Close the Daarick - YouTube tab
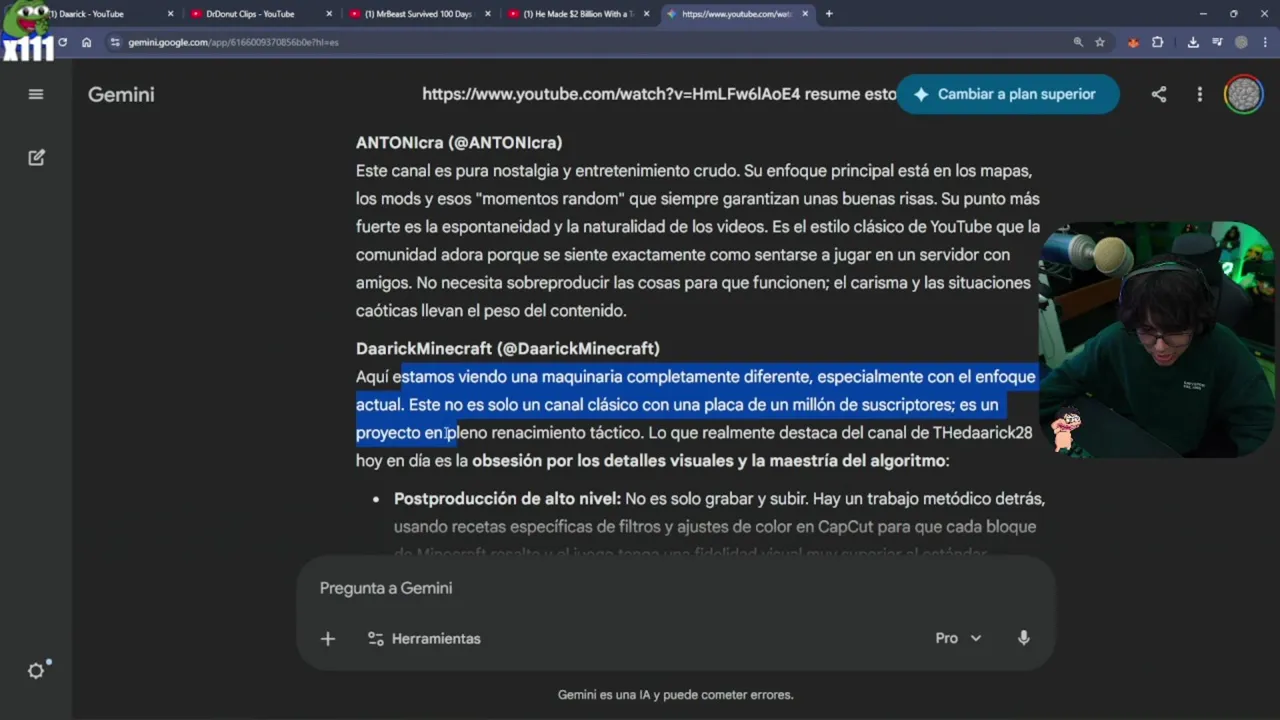The height and width of the screenshot is (720, 1280). [x=170, y=14]
